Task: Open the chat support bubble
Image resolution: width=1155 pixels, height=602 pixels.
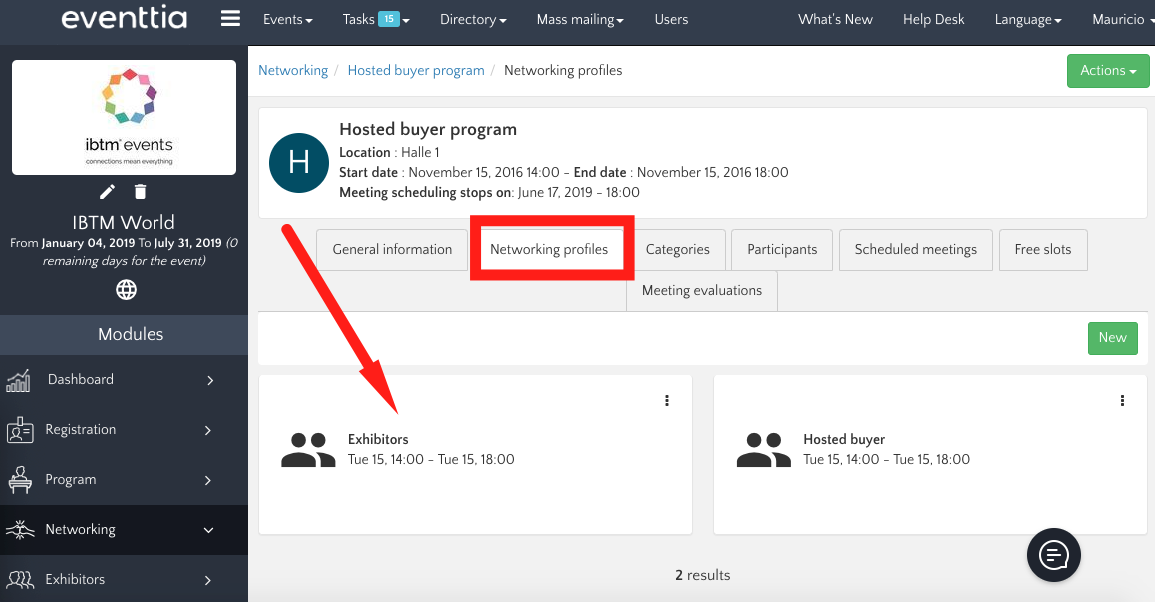Action: (1054, 554)
